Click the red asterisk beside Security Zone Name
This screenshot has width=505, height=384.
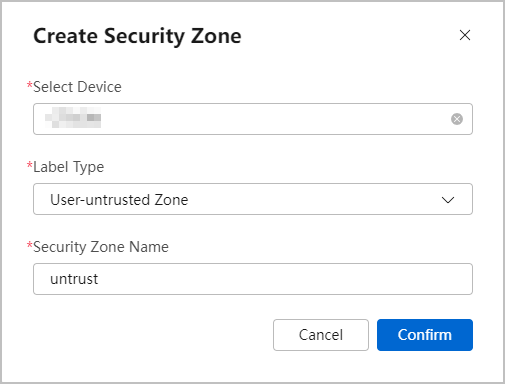30,244
